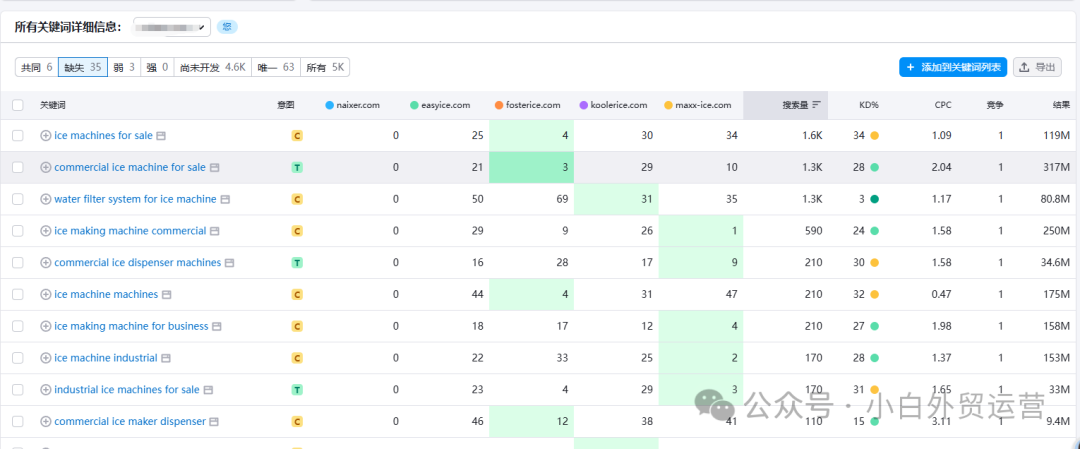Check the 'ice machine machines' row checkbox
The height and width of the screenshot is (449, 1080).
click(x=18, y=295)
